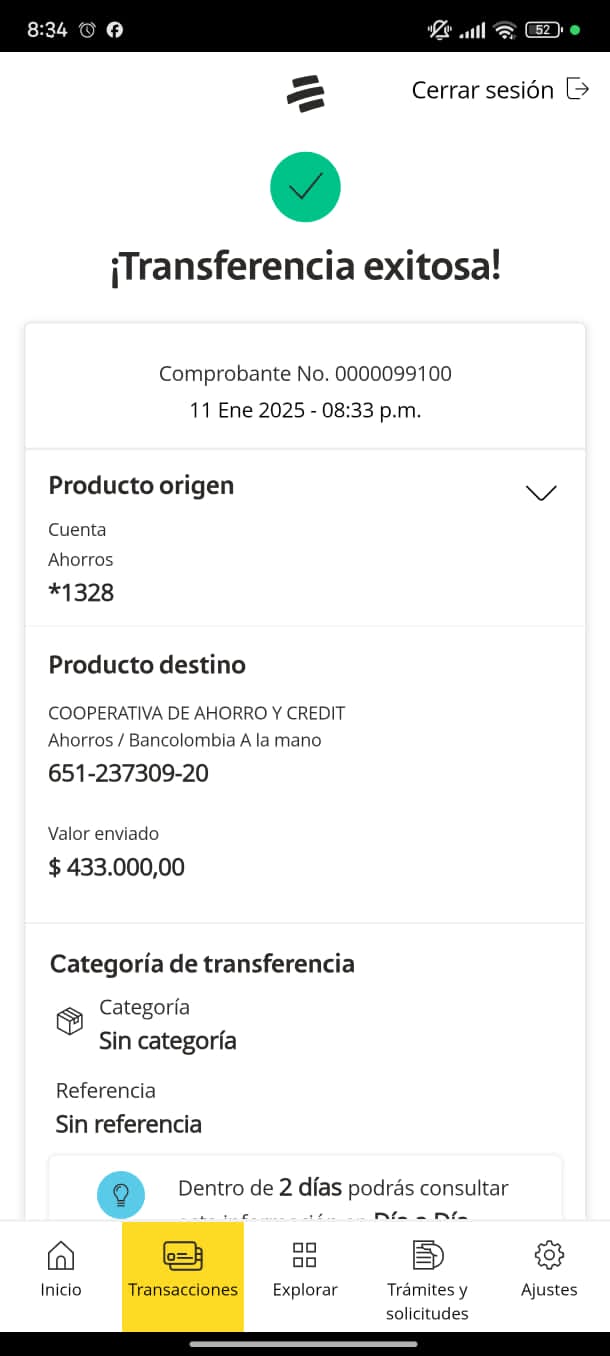The height and width of the screenshot is (1356, 610).
Task: Tap the green success checkmark icon
Action: 305,187
